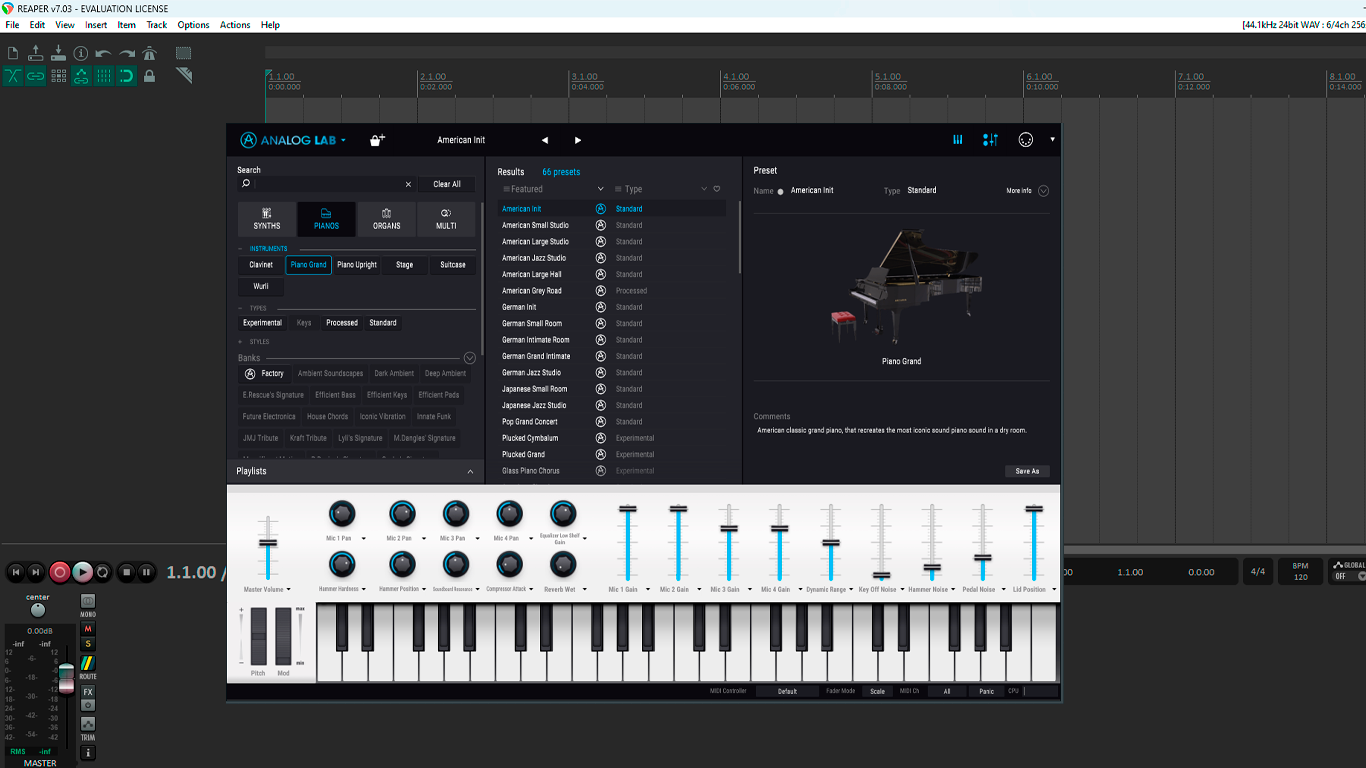1366x768 pixels.
Task: Open the top-right Analog Lab dropdown arrow
Action: (1052, 140)
